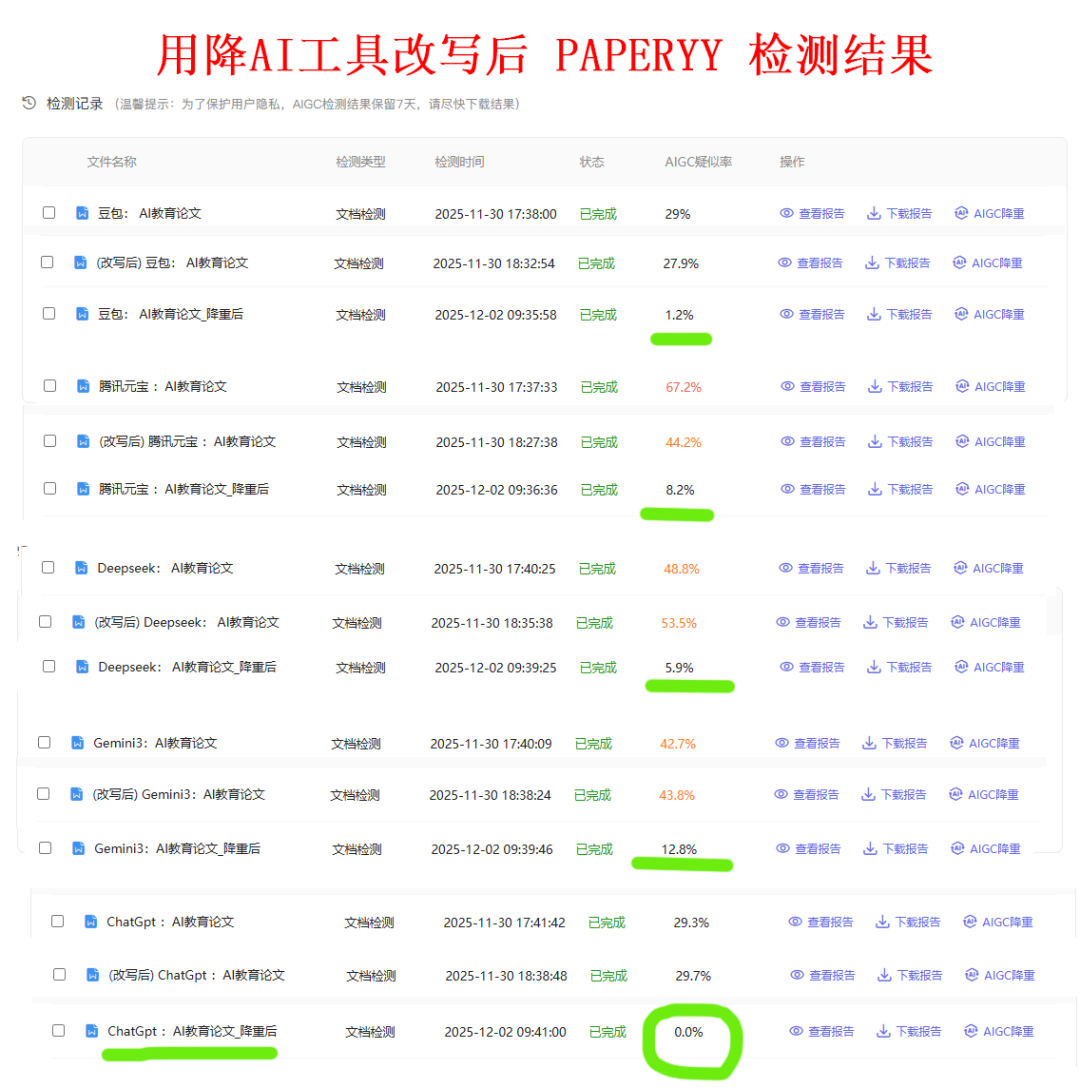The height and width of the screenshot is (1088, 1080).
Task: Click download icon in ChatGpt 降重后 row
Action: (x=883, y=1031)
